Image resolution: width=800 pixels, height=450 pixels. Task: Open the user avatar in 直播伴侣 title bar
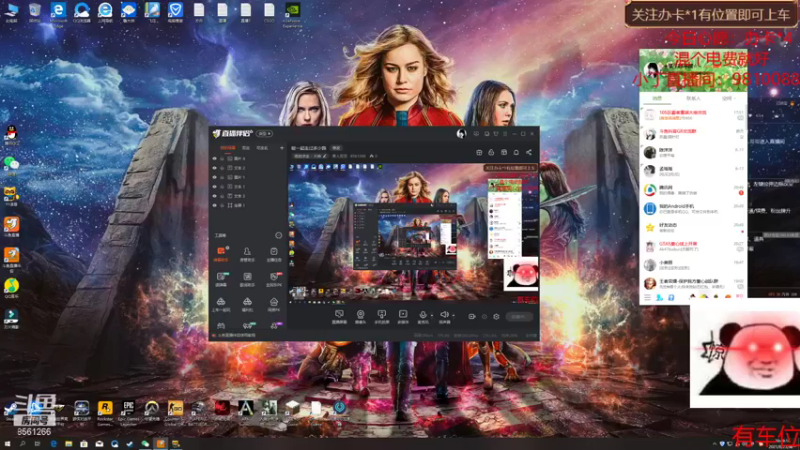(461, 134)
